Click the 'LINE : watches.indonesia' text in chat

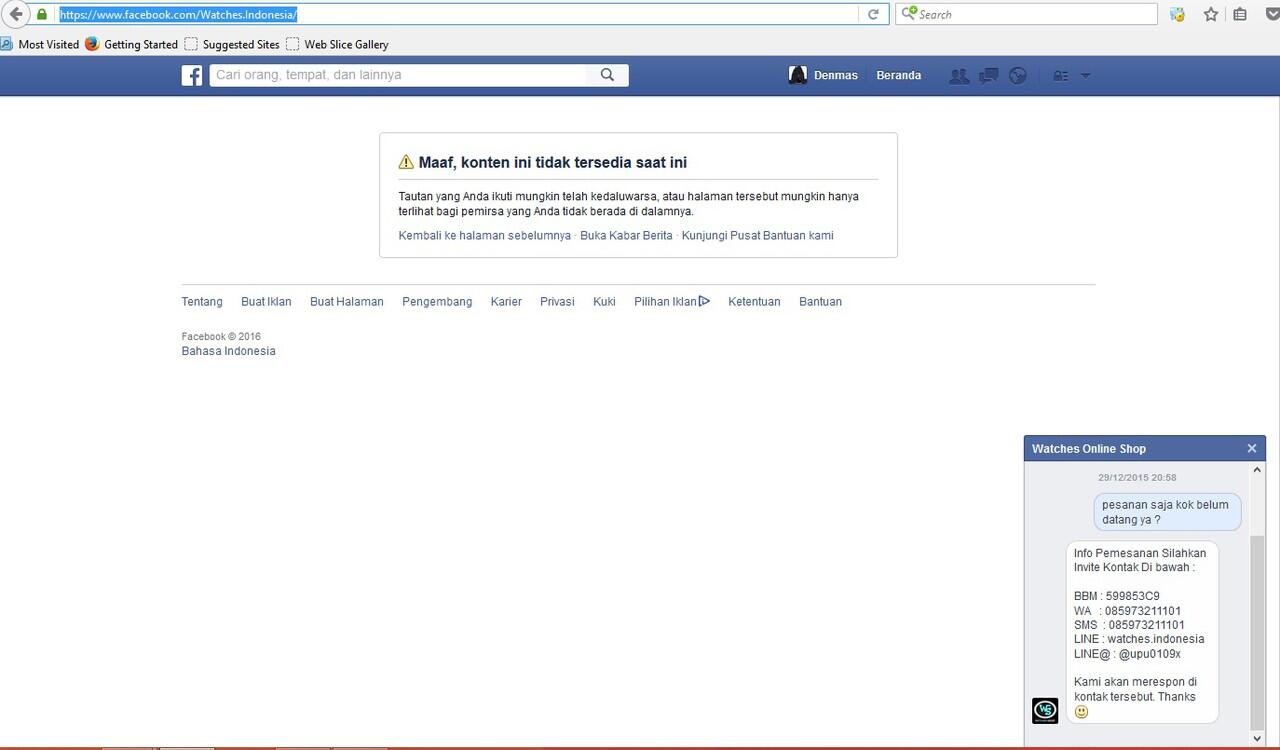coord(1139,639)
